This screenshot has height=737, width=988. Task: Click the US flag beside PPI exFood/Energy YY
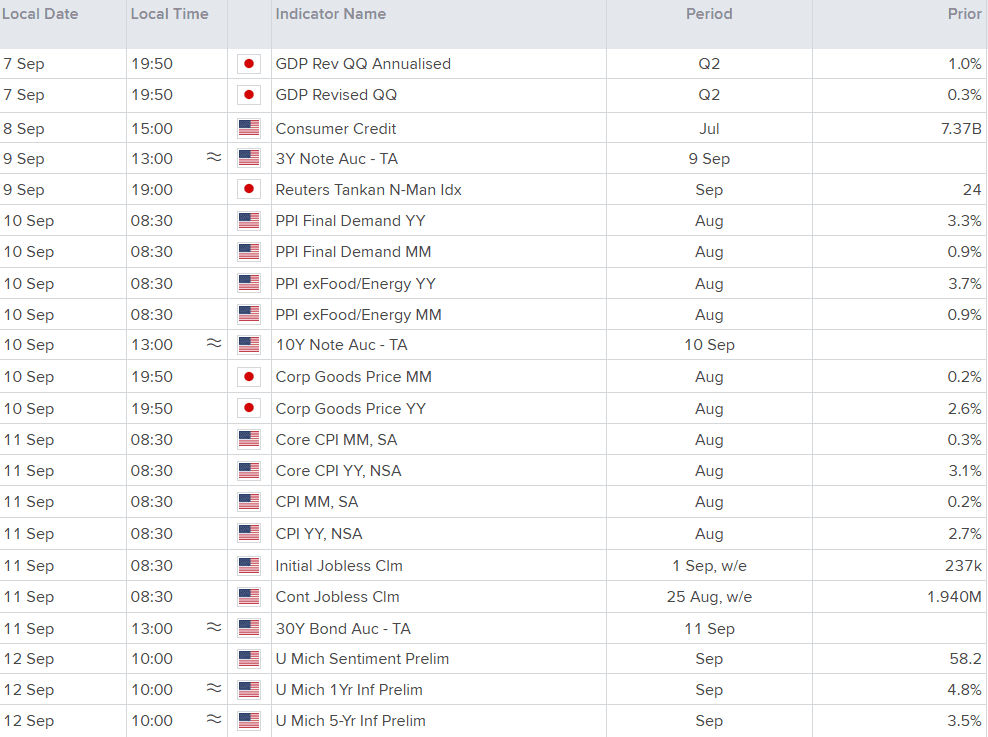[x=249, y=283]
